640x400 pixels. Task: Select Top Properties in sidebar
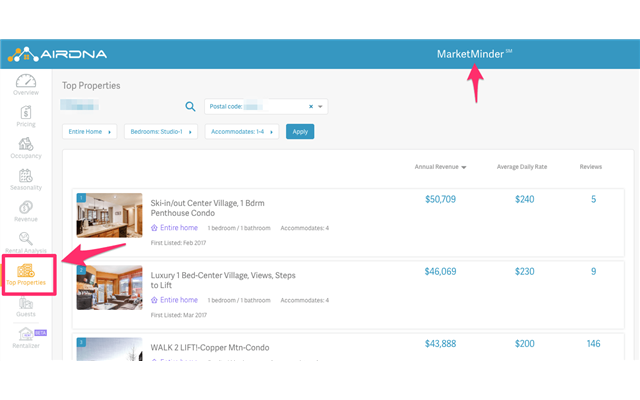[26, 274]
